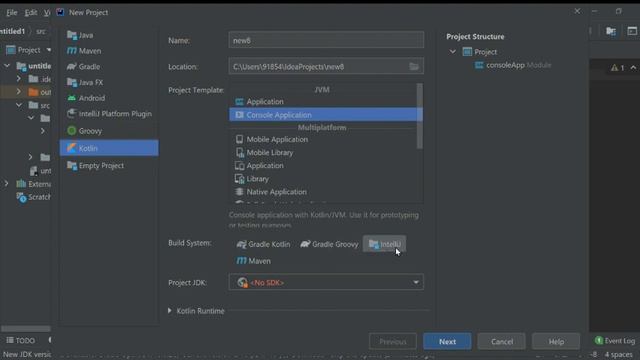The height and width of the screenshot is (360, 640).
Task: Select Project node in Project Structure
Action: 480,52
